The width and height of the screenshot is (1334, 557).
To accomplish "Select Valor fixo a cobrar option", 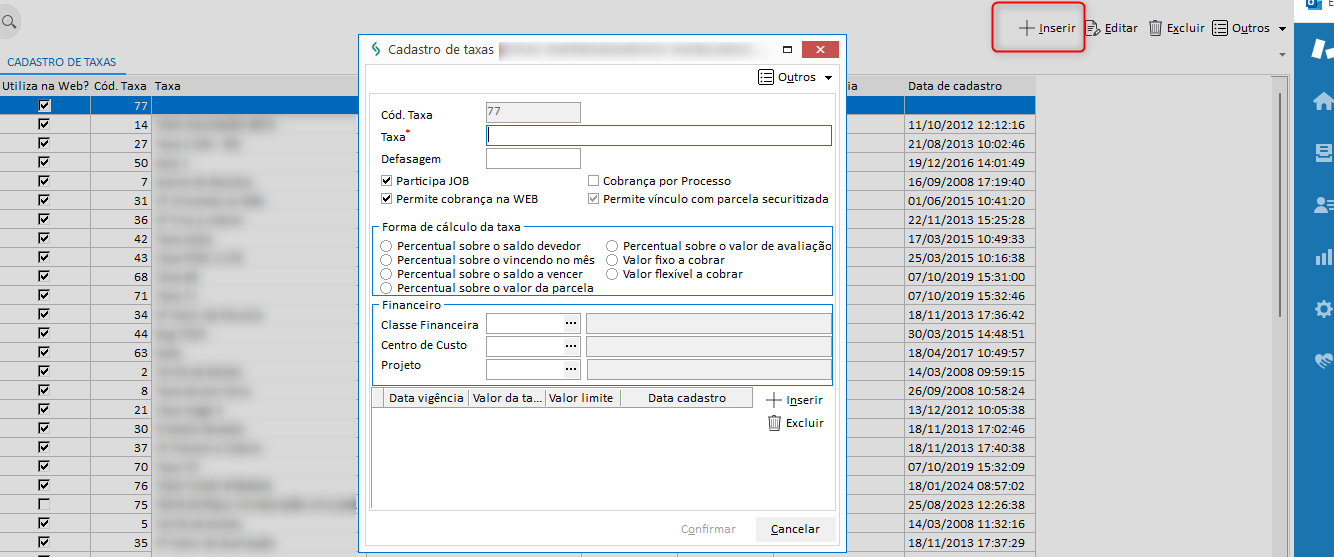I will pos(613,260).
